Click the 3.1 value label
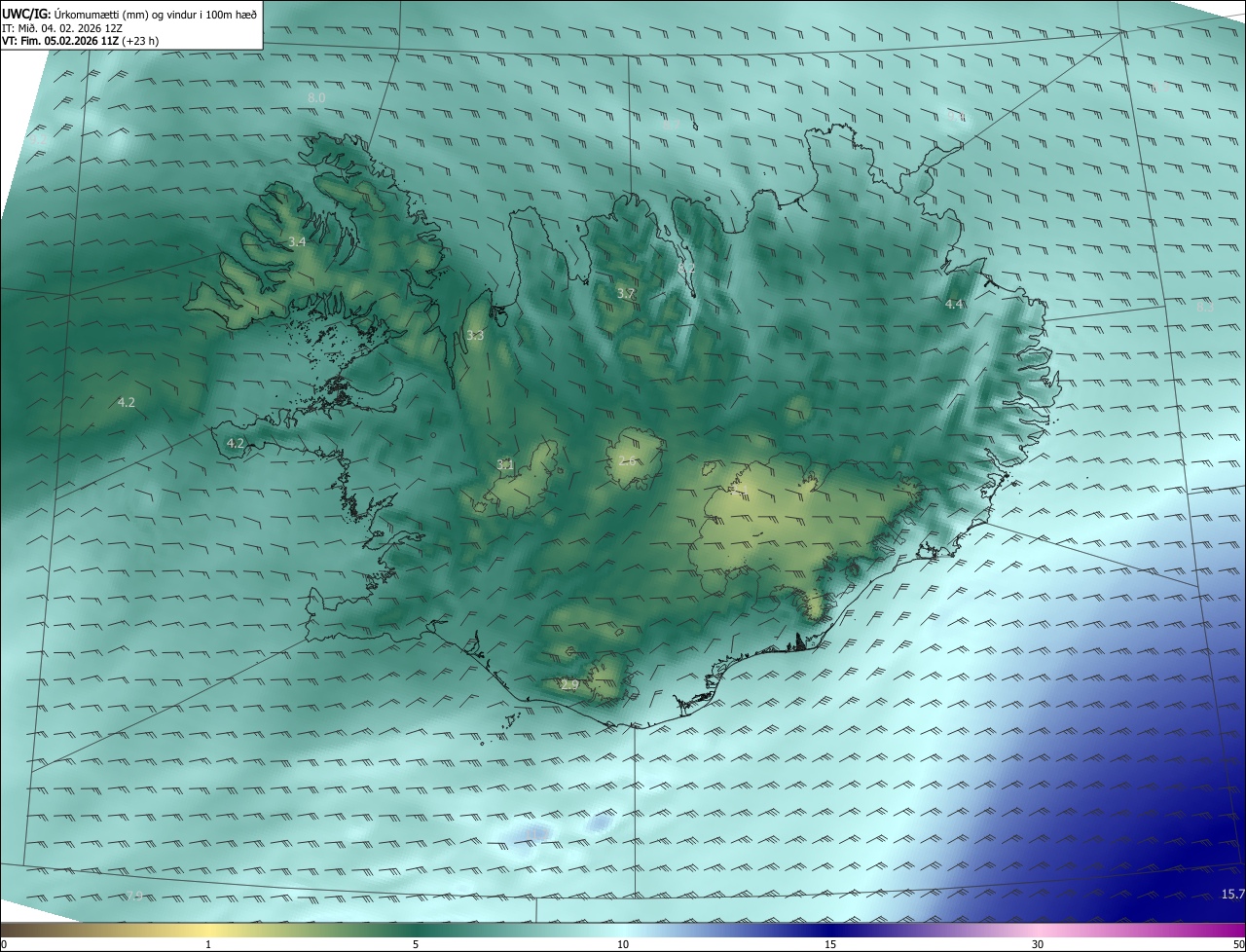This screenshot has height=952, width=1246. click(504, 464)
